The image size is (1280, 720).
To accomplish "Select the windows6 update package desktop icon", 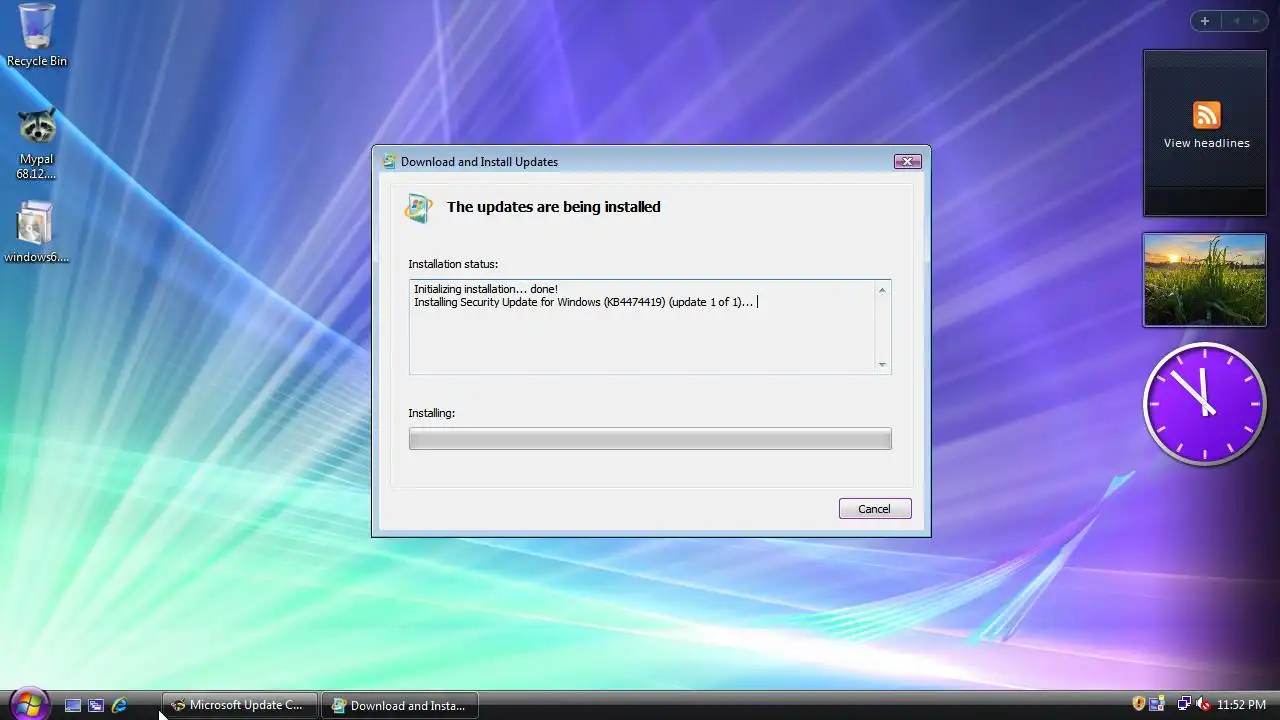I will pos(36,232).
